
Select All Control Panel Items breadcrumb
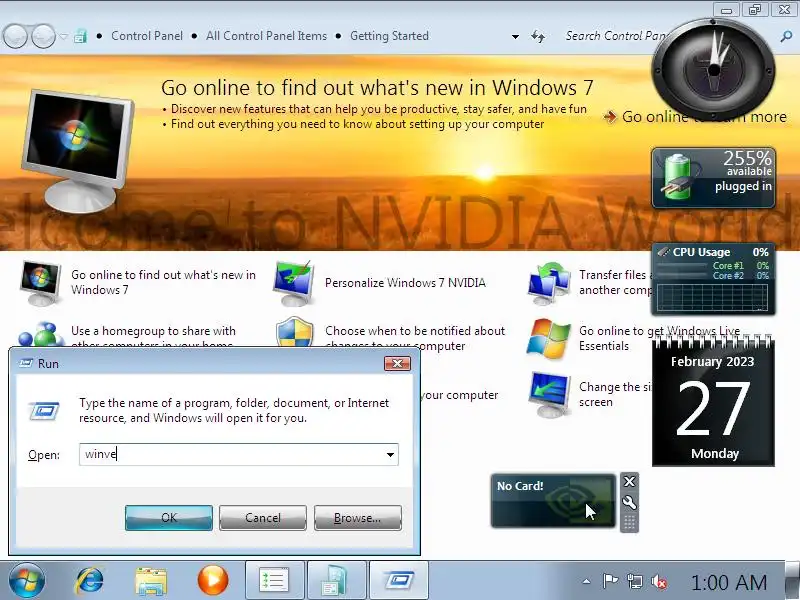pos(266,36)
